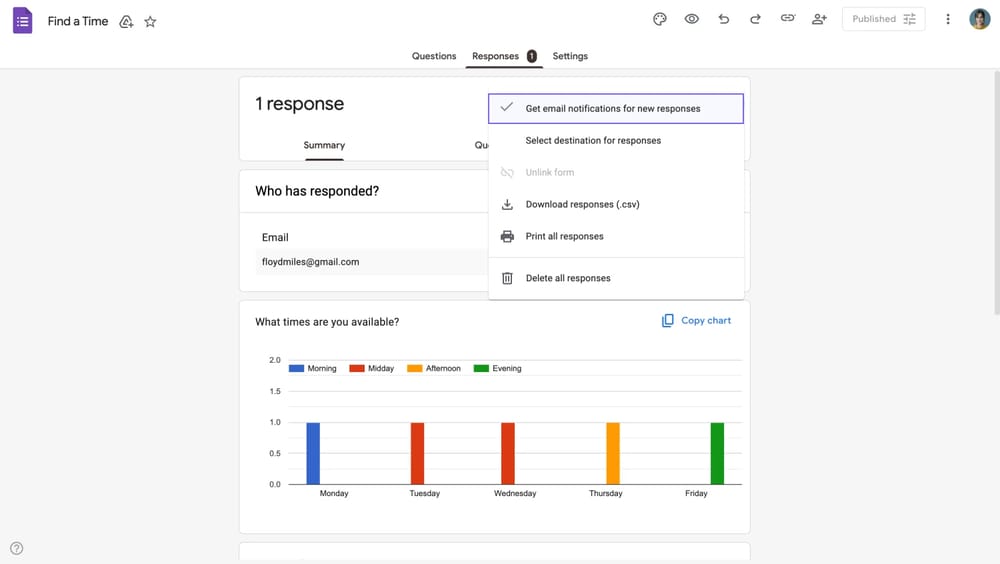
Task: Click Copy chart link
Action: click(x=696, y=321)
